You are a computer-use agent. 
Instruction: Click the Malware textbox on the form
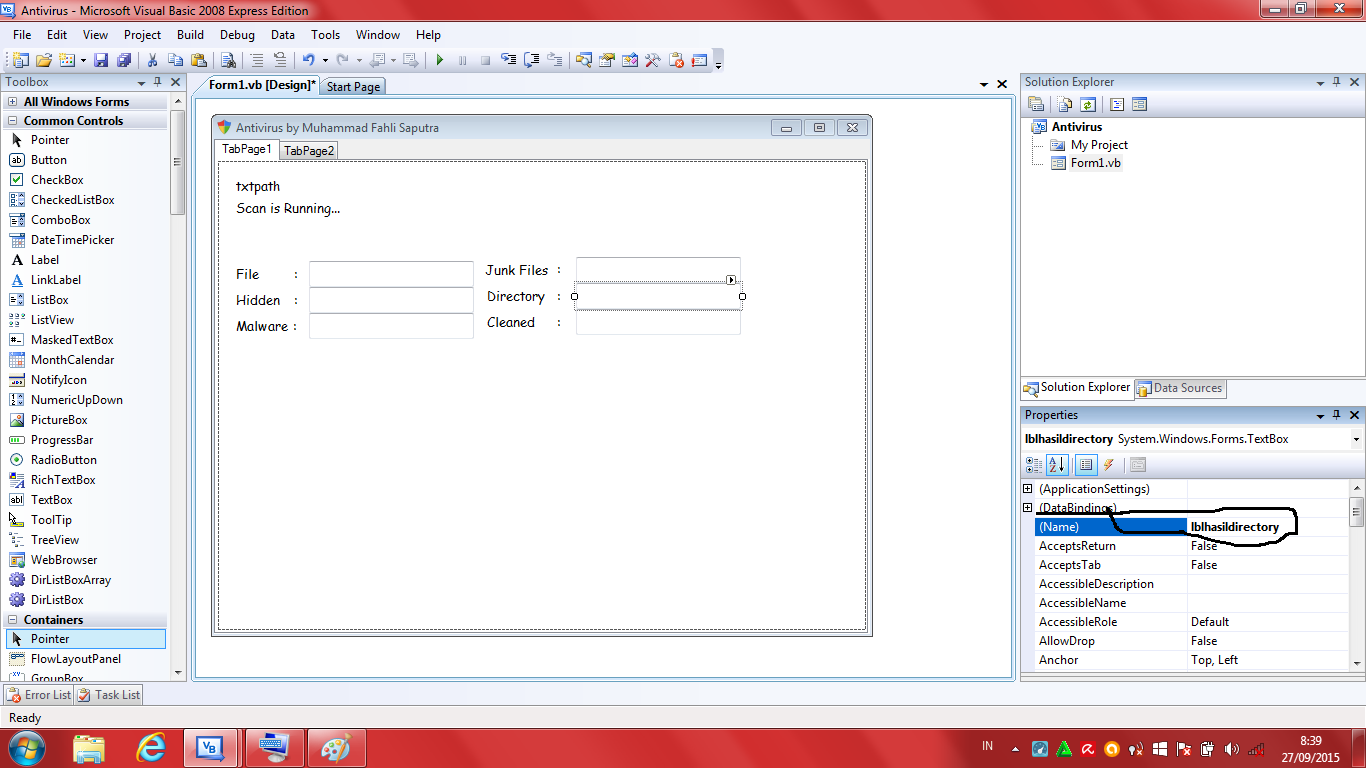click(x=391, y=326)
